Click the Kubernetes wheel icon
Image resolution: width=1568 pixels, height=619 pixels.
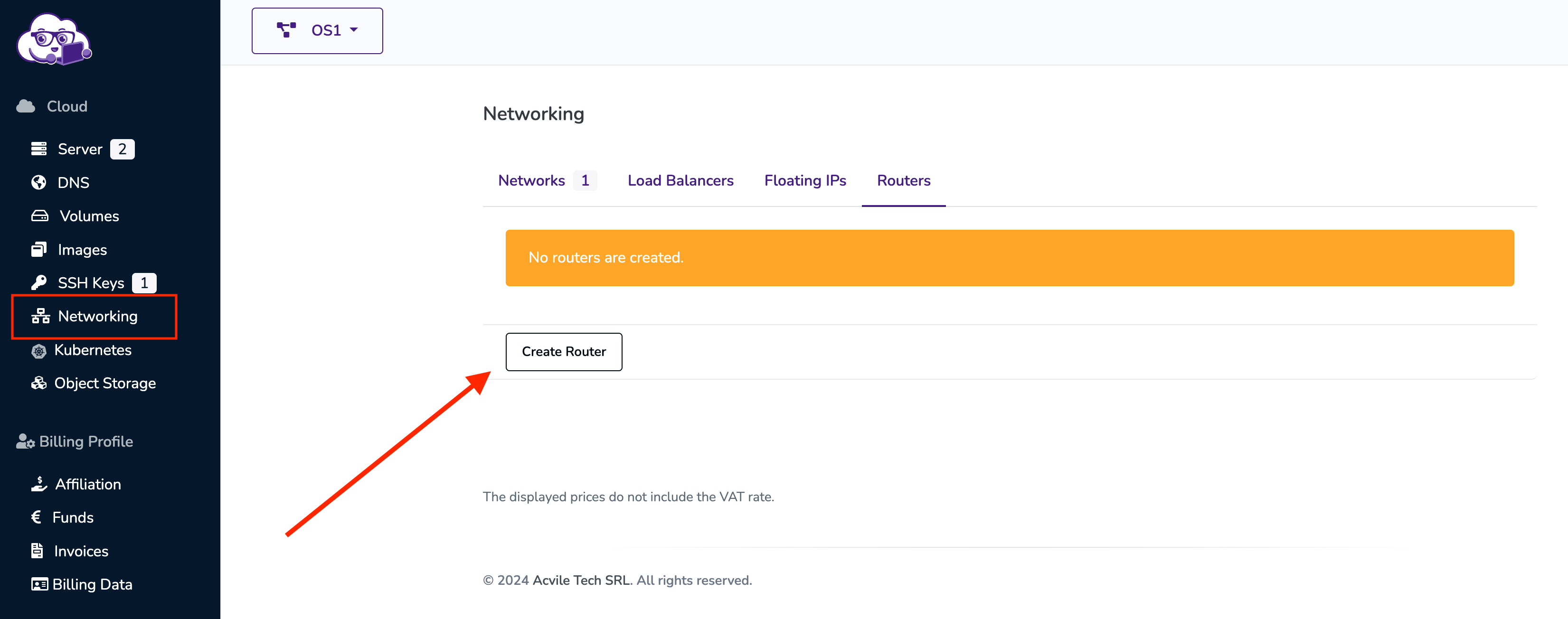(38, 351)
